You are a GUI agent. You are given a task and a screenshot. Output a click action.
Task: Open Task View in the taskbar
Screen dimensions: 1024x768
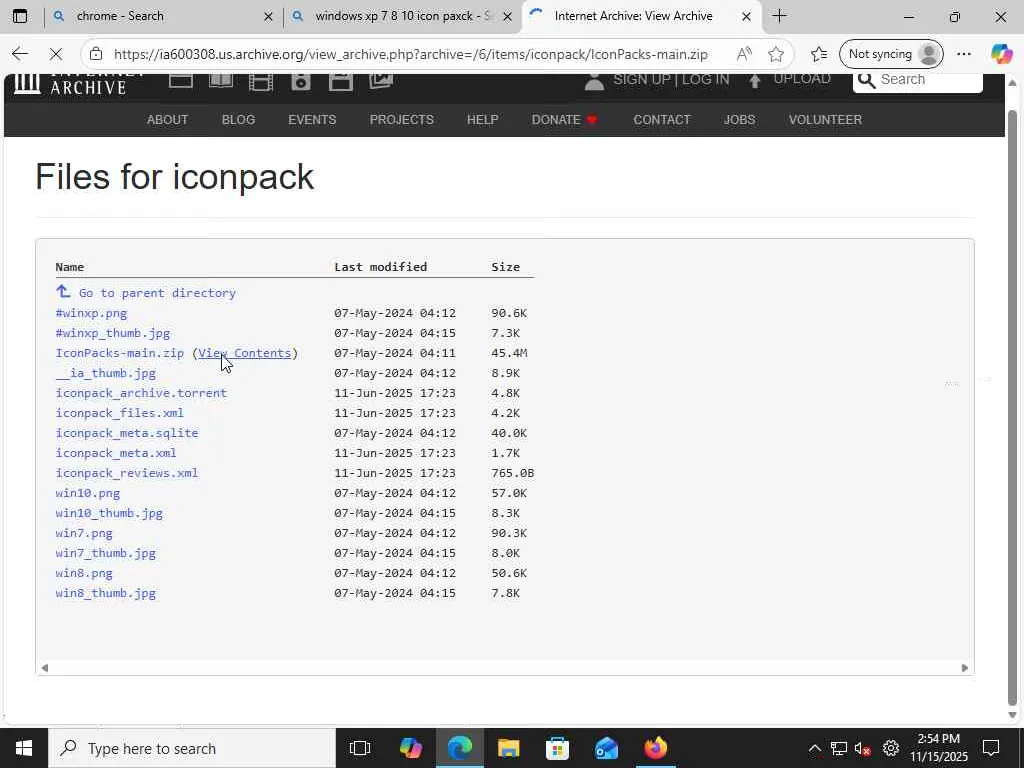[x=360, y=748]
